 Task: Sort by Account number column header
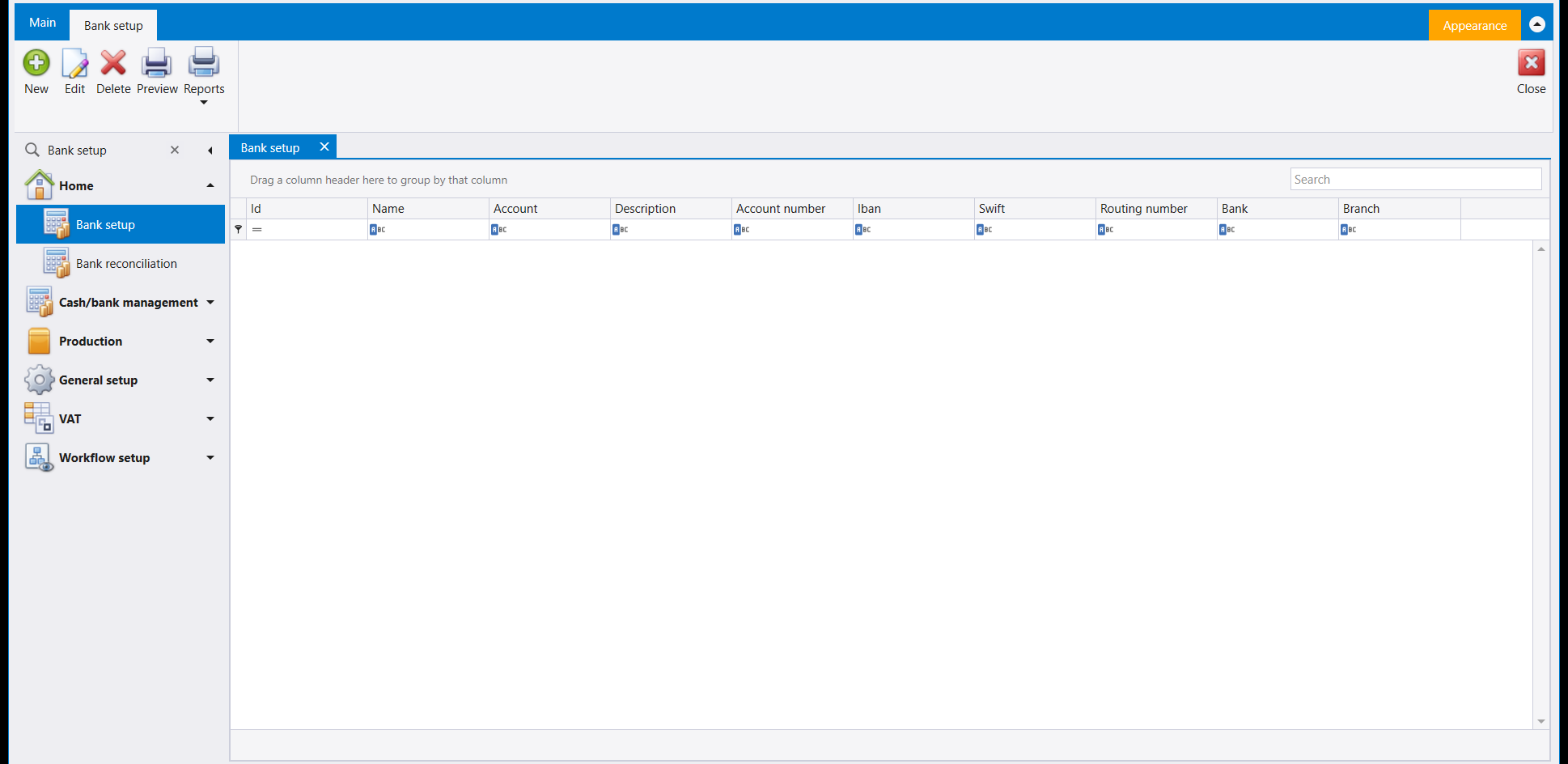(792, 208)
